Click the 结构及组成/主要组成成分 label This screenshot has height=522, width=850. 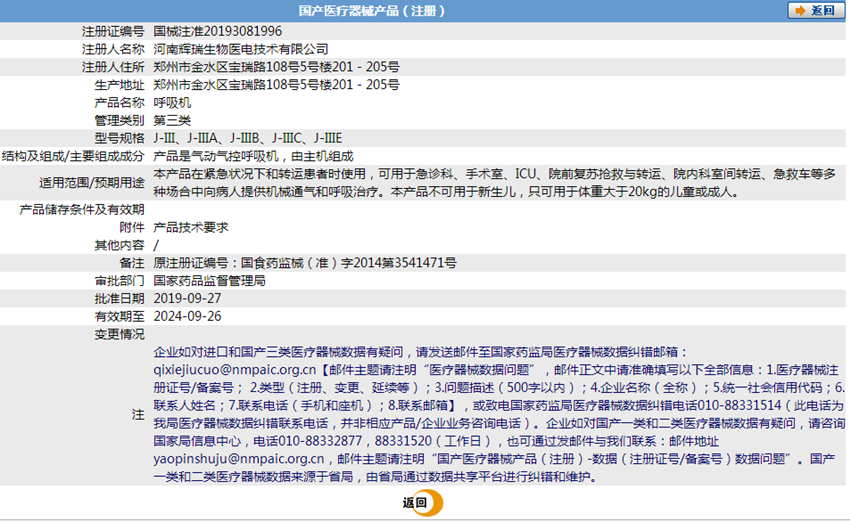tap(73, 156)
